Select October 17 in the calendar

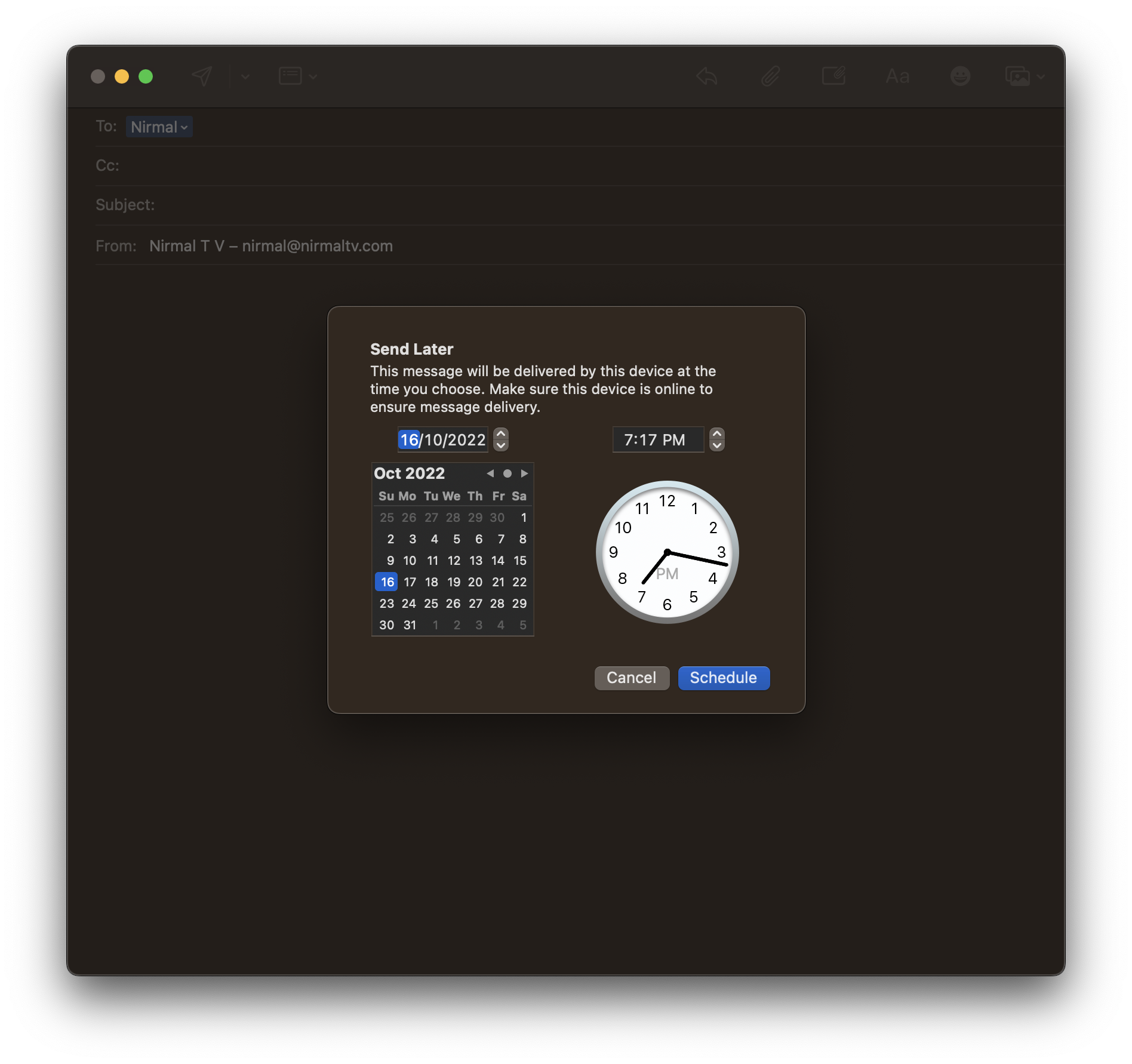(x=410, y=582)
